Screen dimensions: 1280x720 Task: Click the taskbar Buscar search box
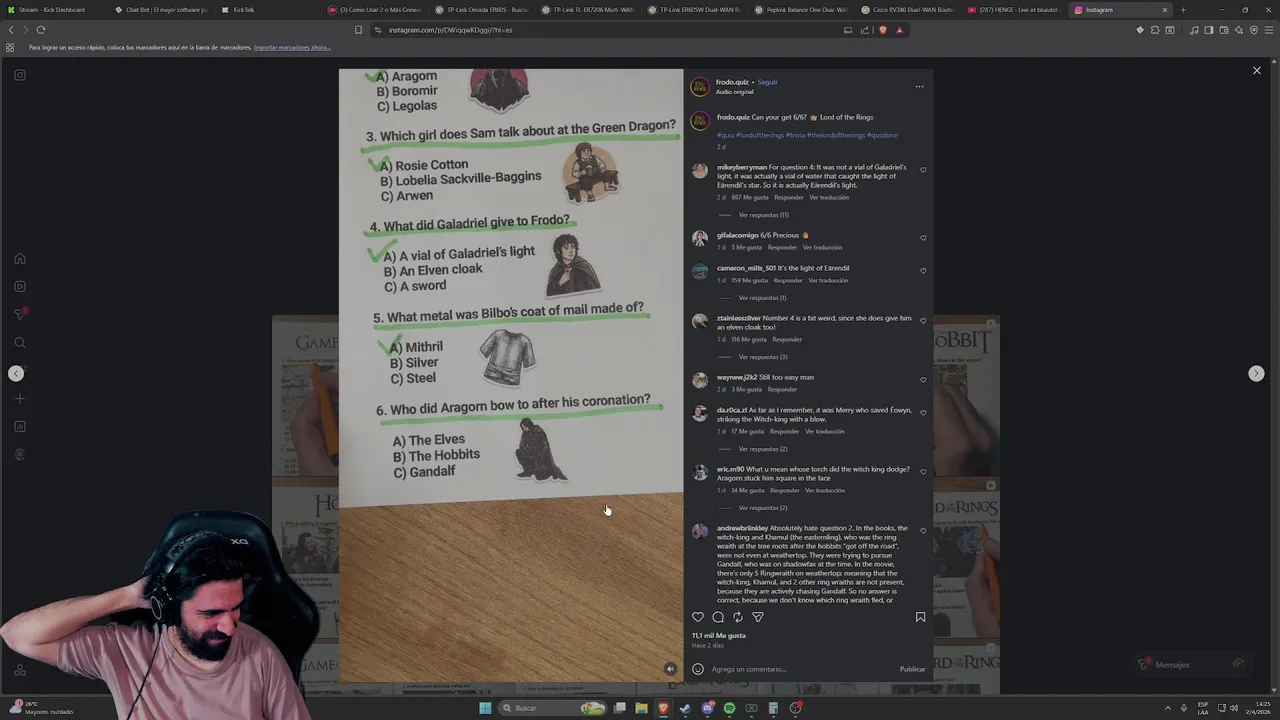click(x=553, y=708)
